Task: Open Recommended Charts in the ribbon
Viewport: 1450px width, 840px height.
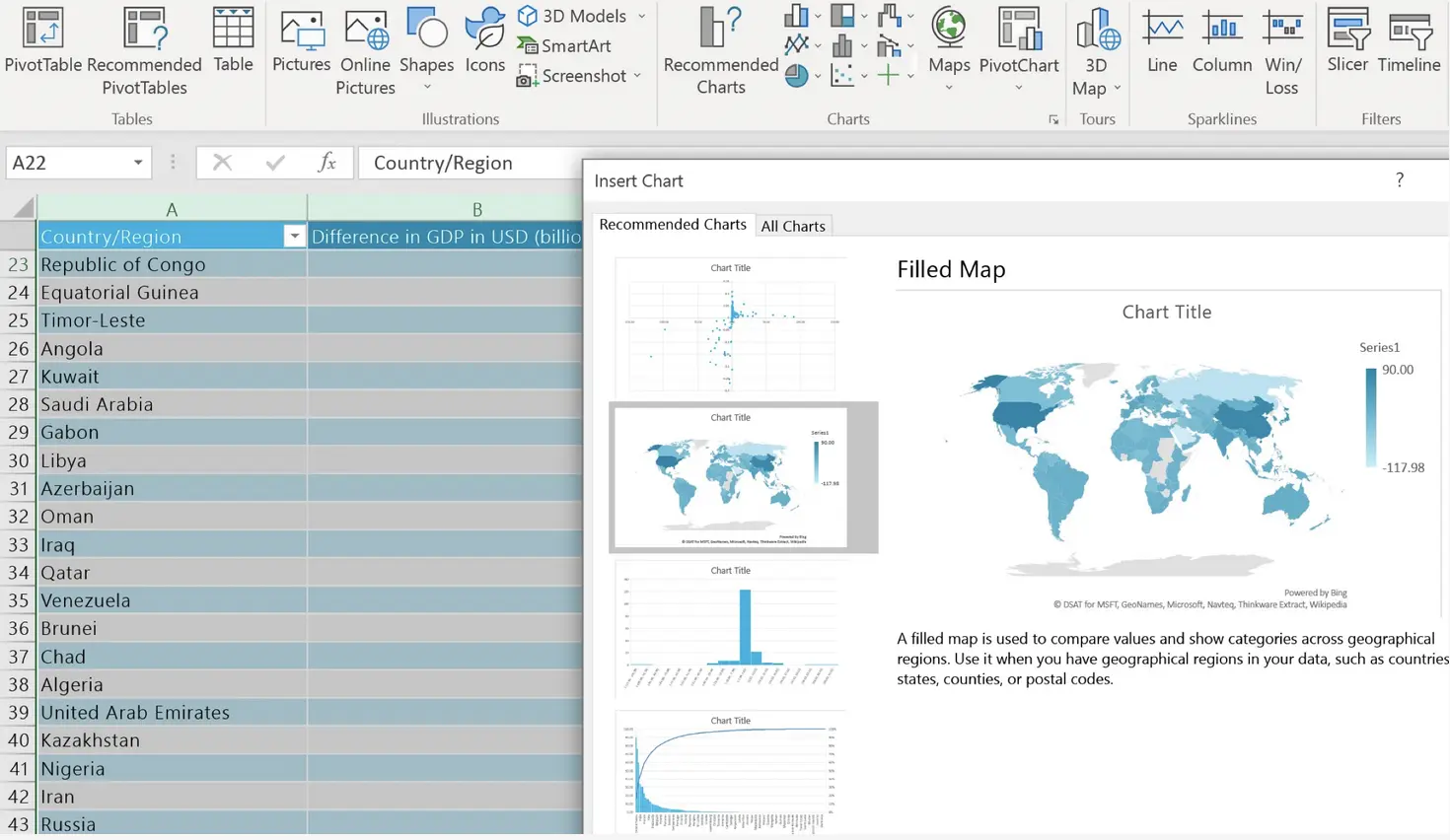Action: 720,51
